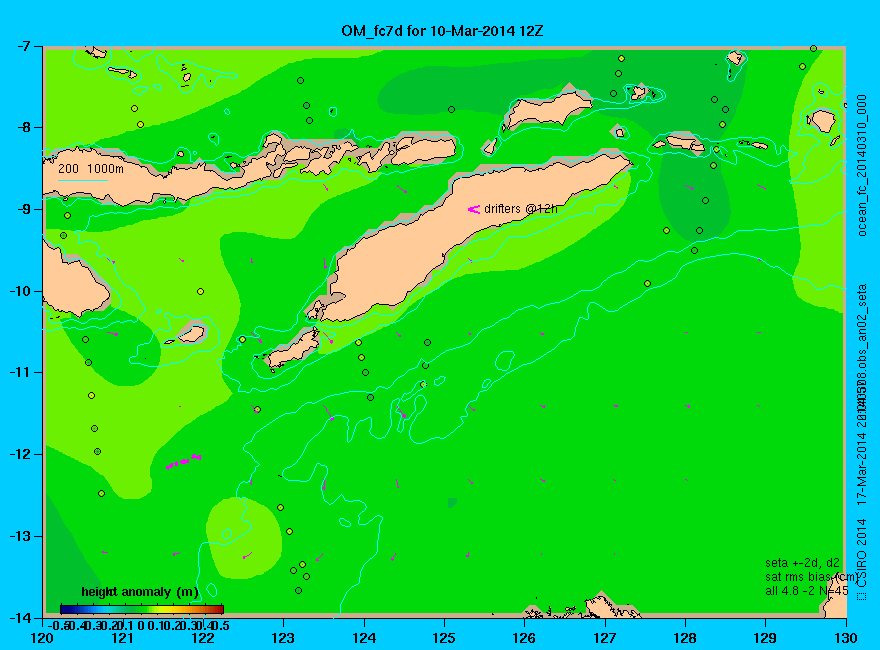Screen dimensions: 880x650
Task: Click the 126 longitude axis label
Action: (525, 638)
